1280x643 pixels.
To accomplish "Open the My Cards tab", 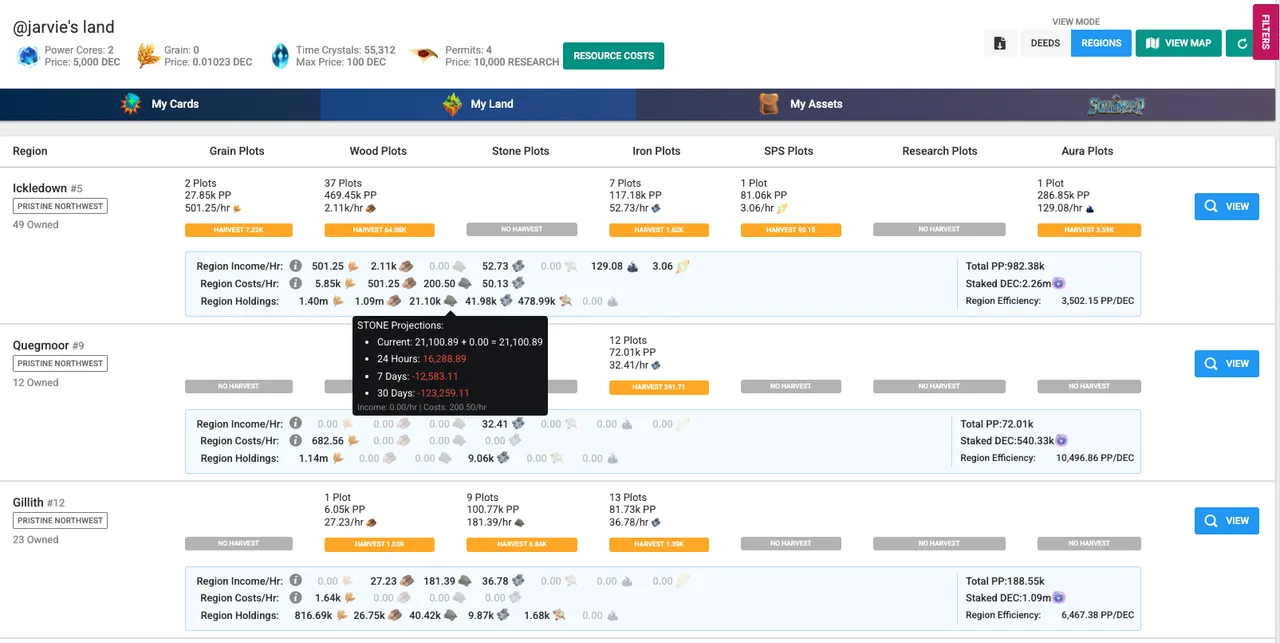I will (x=160, y=104).
